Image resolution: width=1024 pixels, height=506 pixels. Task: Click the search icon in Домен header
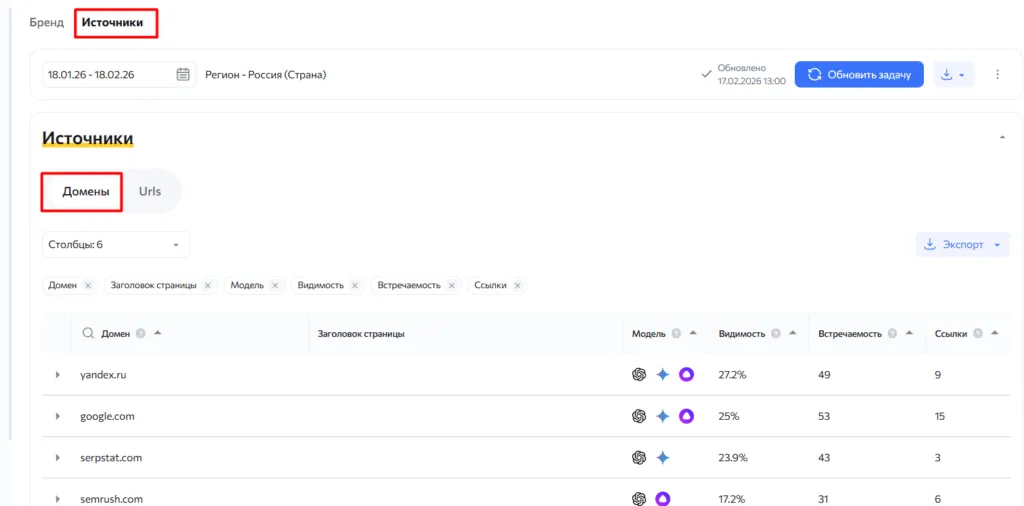point(88,333)
